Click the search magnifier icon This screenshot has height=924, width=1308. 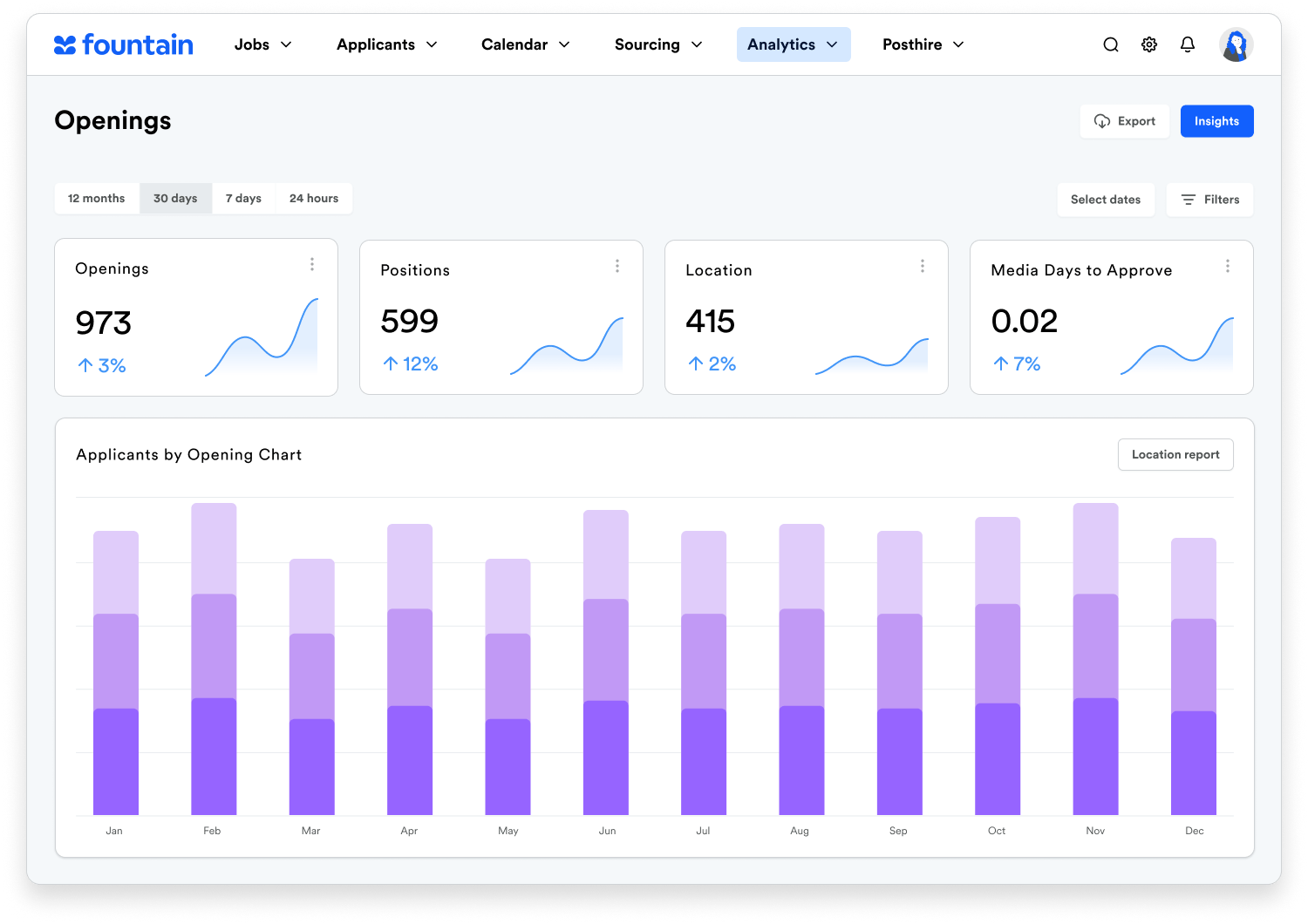point(1110,44)
